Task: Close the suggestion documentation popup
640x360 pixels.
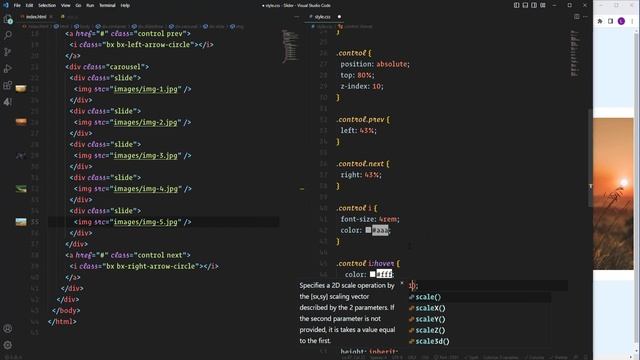Action: [x=402, y=283]
